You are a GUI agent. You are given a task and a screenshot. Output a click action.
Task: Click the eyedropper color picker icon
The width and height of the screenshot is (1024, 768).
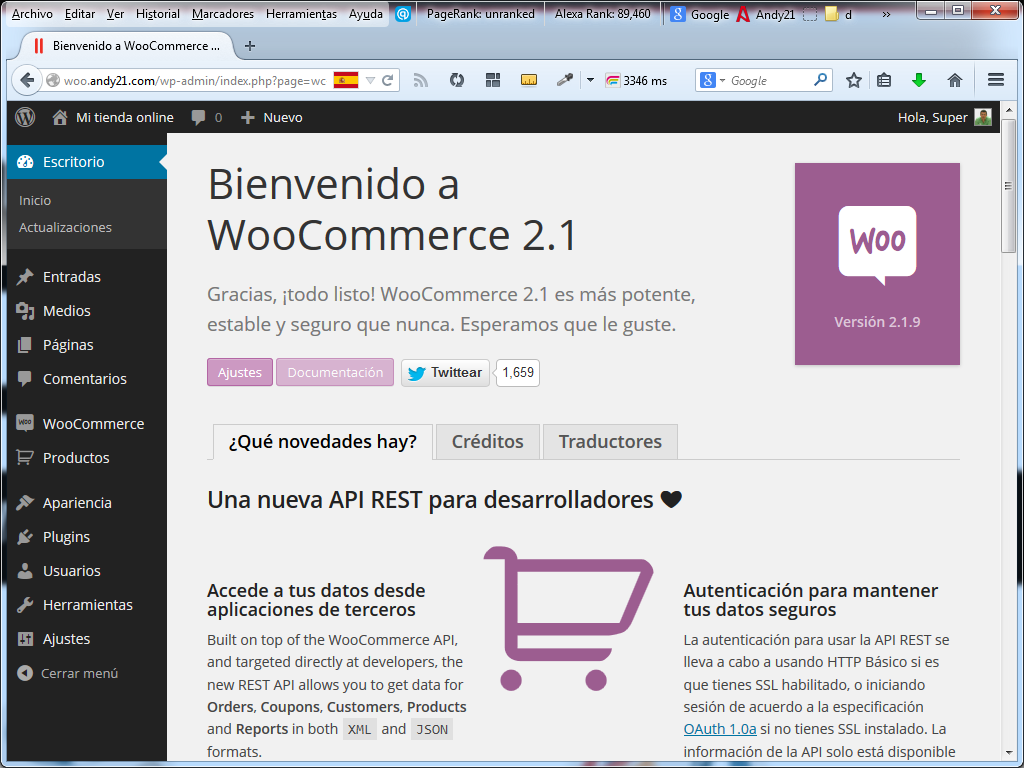point(564,80)
